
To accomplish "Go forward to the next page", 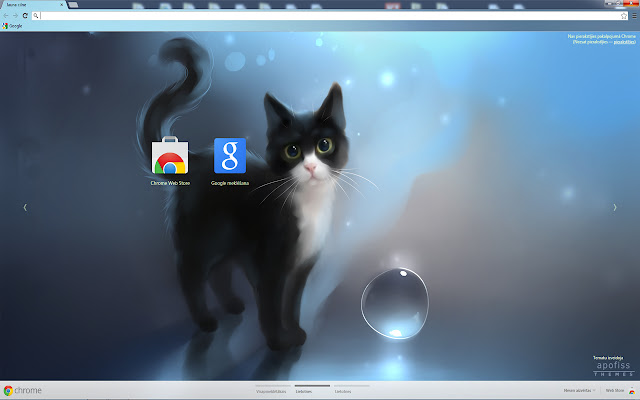I will coord(15,16).
